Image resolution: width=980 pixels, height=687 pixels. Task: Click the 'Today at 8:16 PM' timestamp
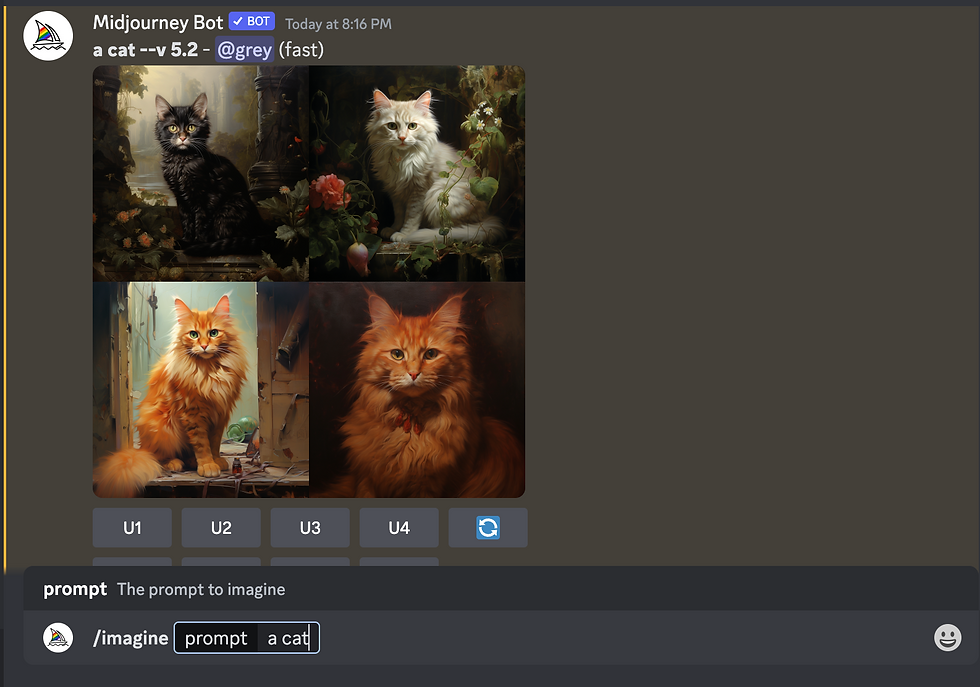click(338, 24)
